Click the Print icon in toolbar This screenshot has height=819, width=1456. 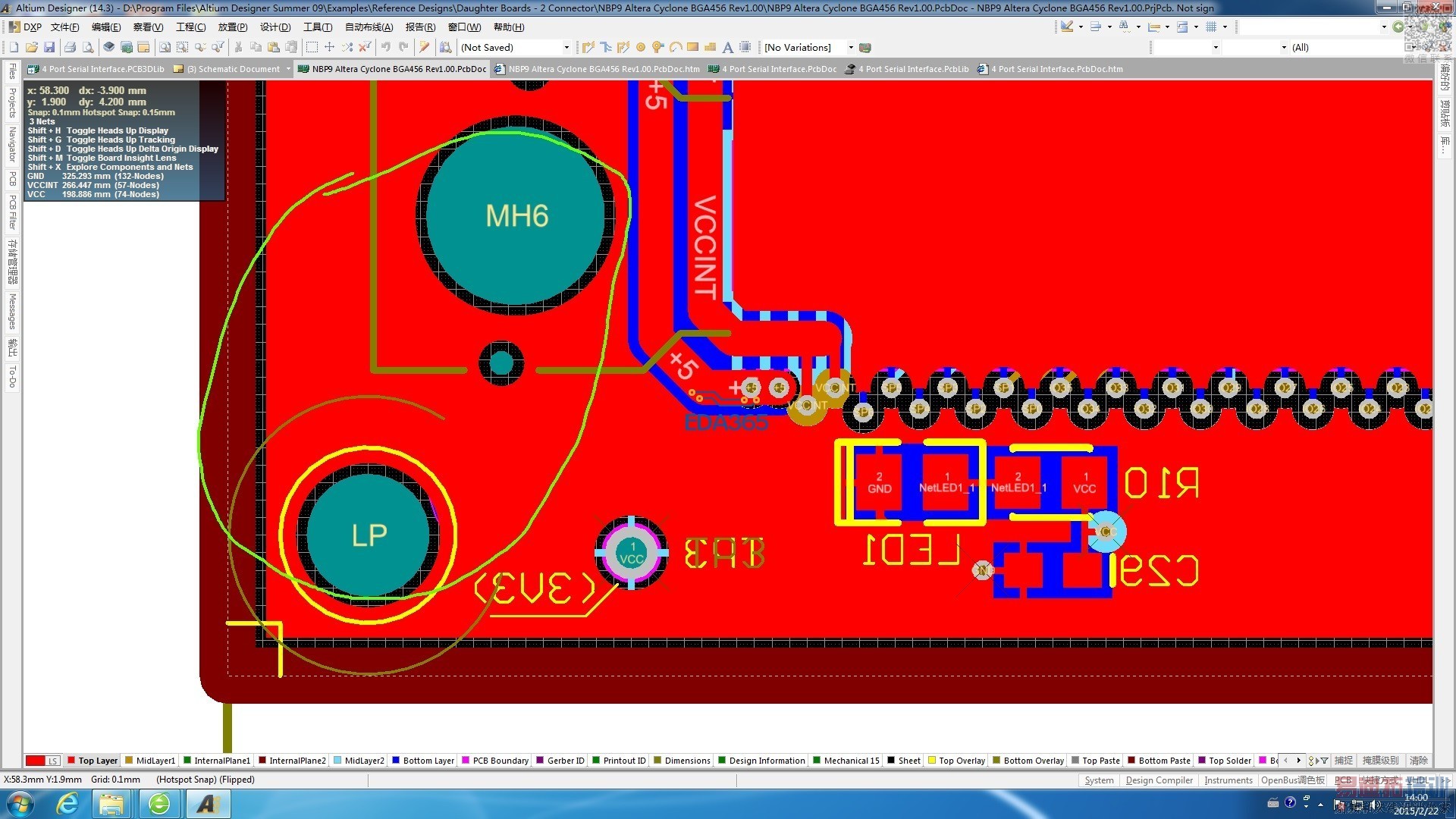tap(70, 47)
